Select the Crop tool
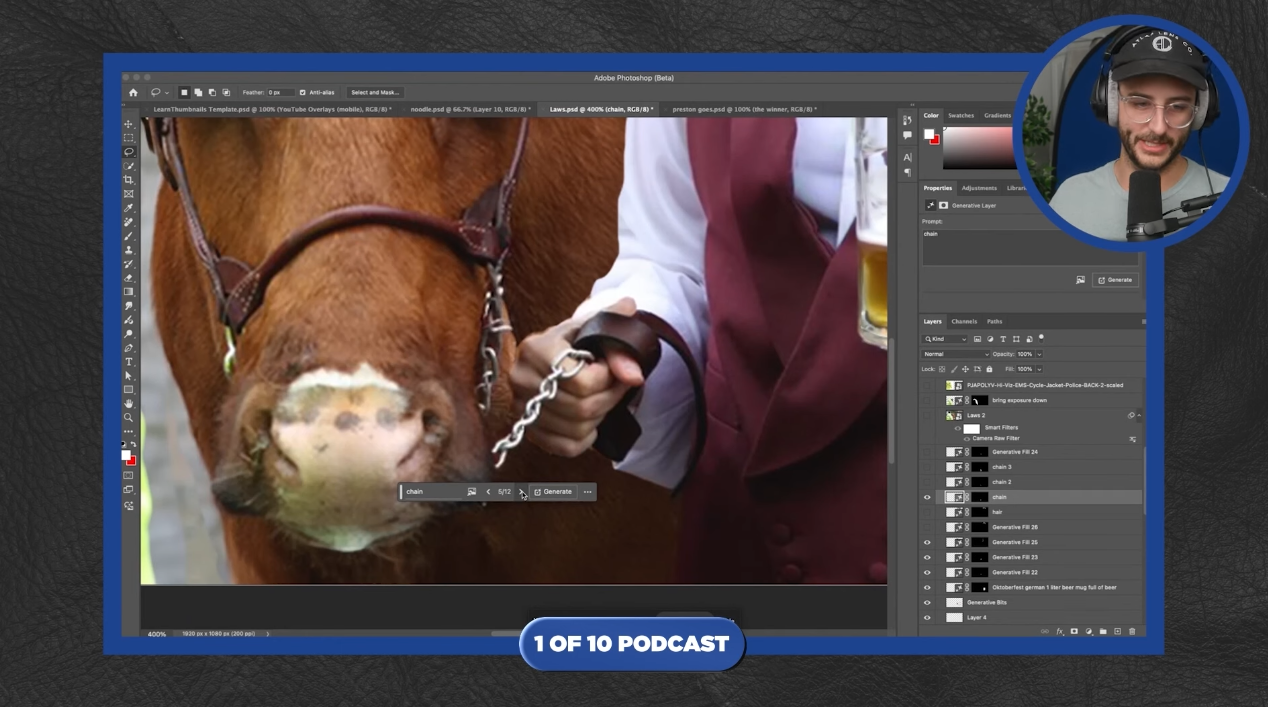Image resolution: width=1268 pixels, height=707 pixels. click(x=128, y=180)
